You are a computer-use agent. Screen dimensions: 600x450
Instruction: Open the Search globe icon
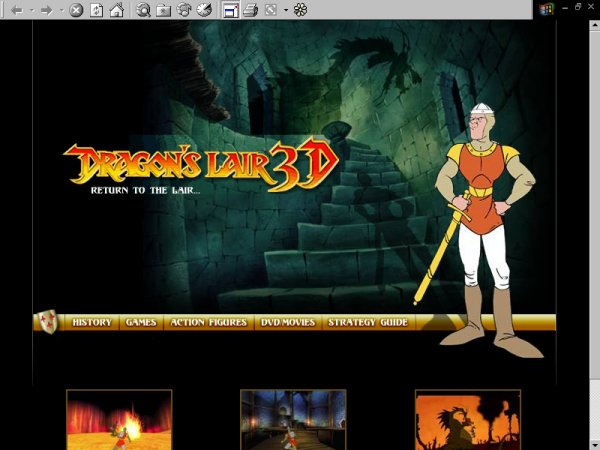coord(143,10)
